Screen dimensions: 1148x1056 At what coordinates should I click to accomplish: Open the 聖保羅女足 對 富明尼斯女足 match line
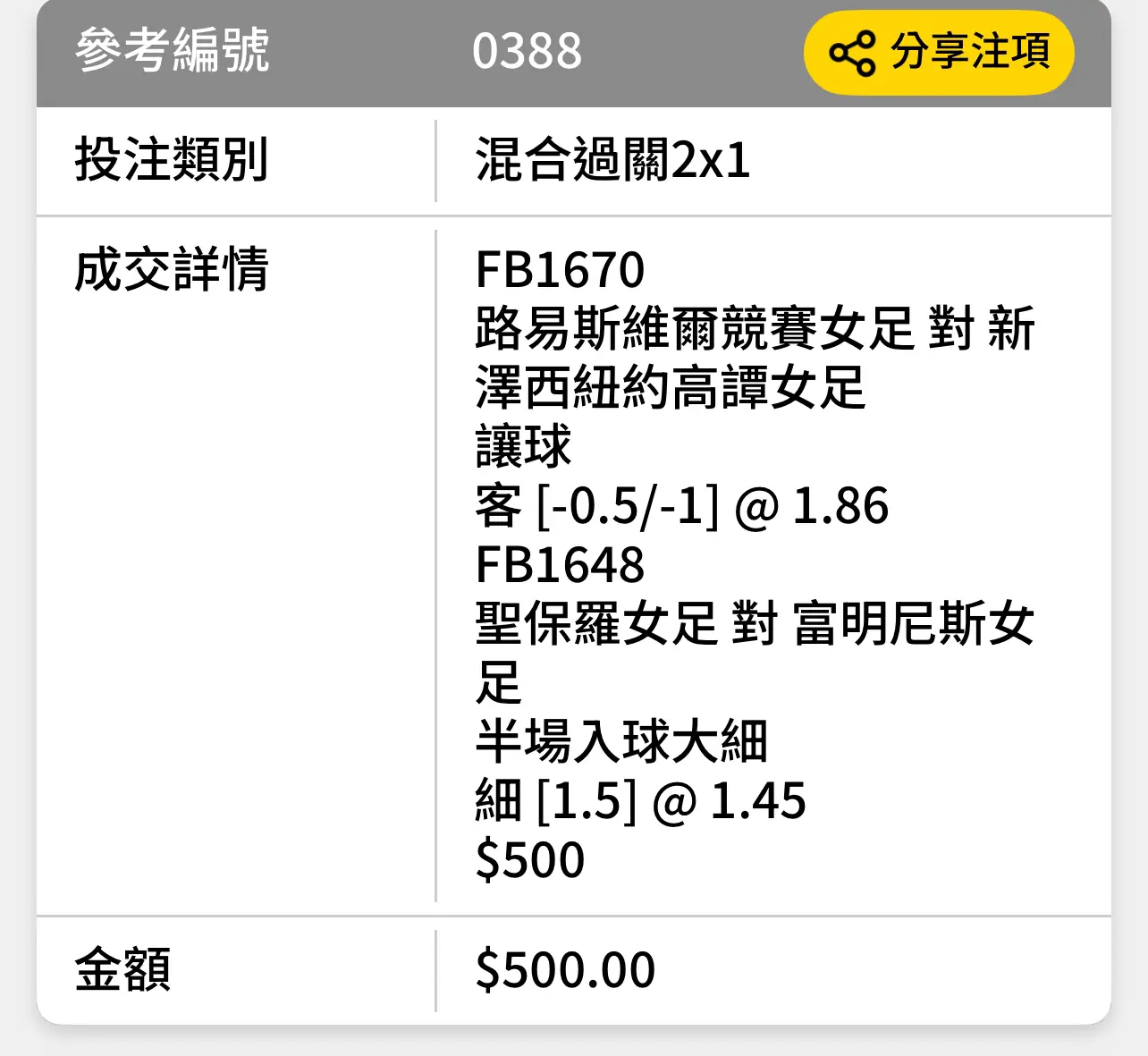[755, 653]
